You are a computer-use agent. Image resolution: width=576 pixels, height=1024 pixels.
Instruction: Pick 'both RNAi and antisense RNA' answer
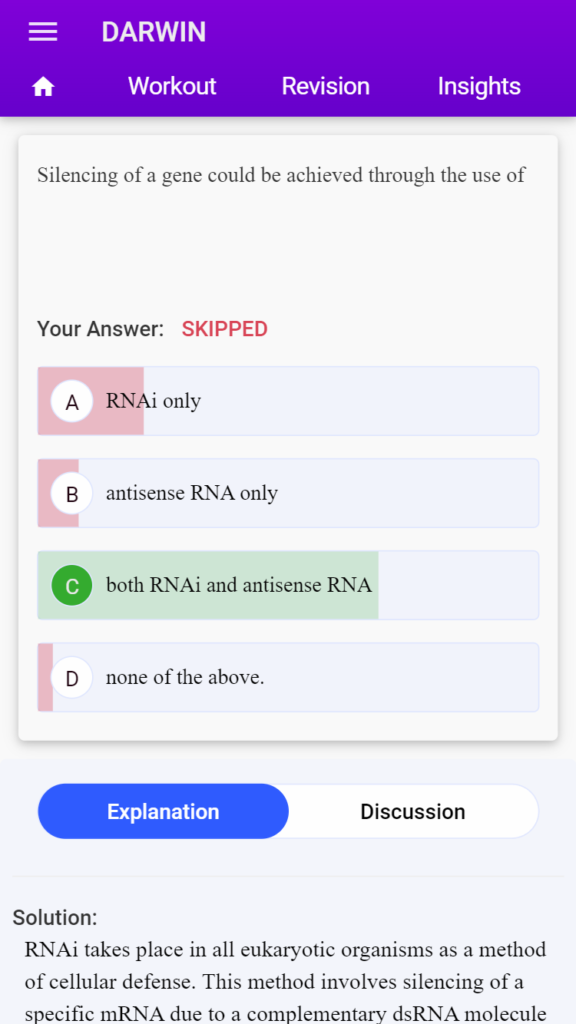coord(239,585)
